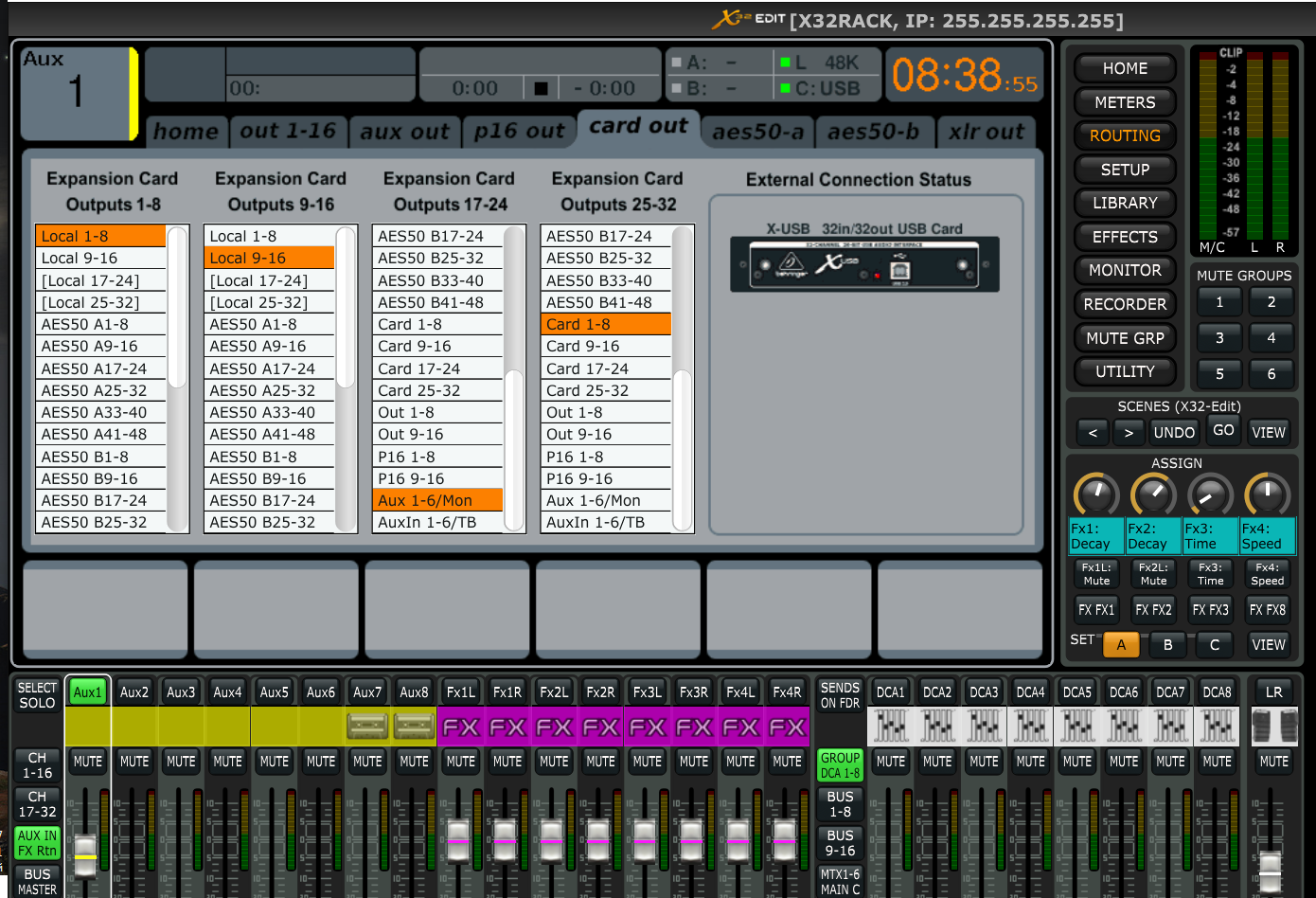Click the stop button in the recorder transport

point(541,89)
